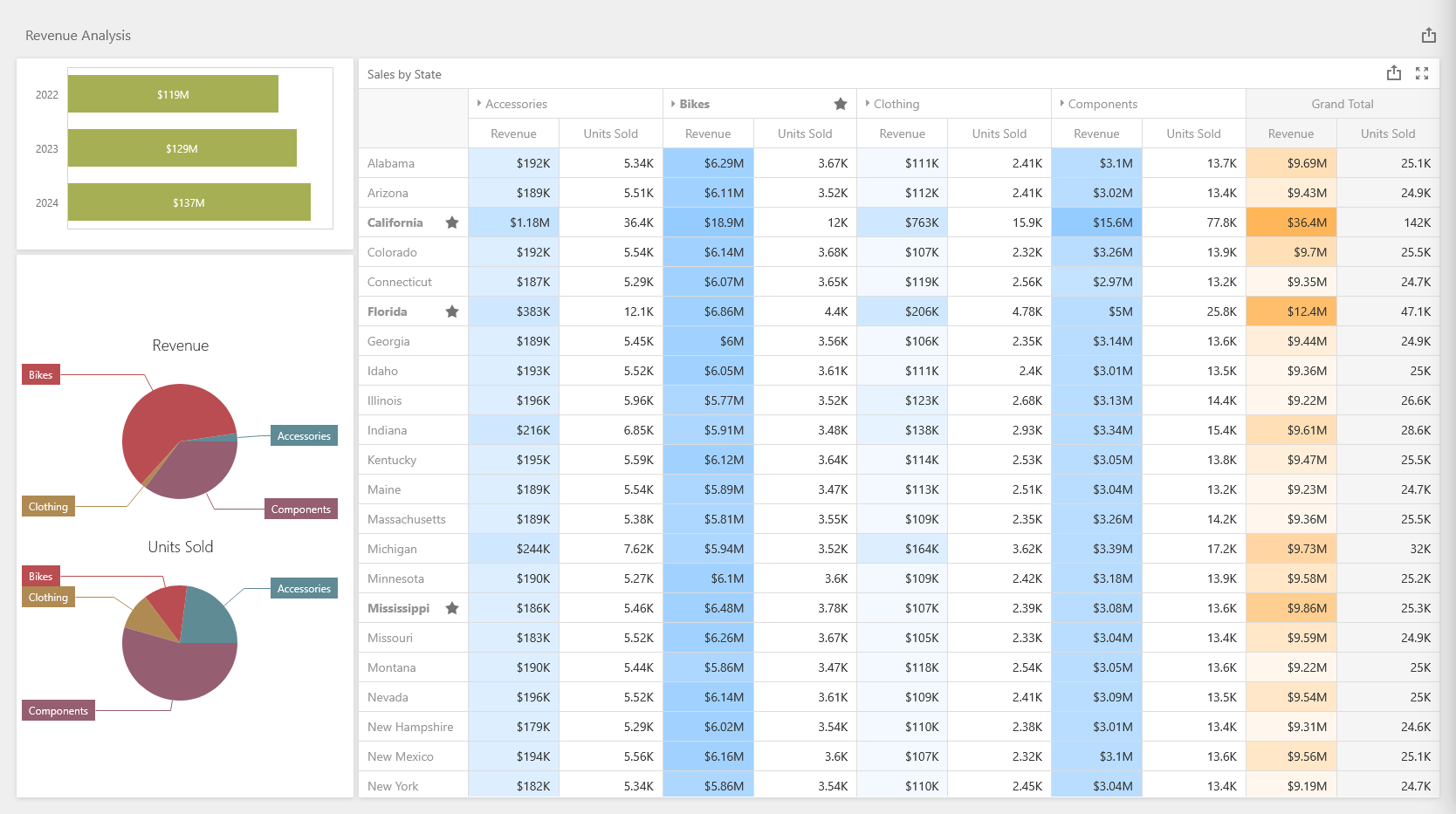1456x814 pixels.
Task: Expand the Components column group
Action: coord(1062,104)
